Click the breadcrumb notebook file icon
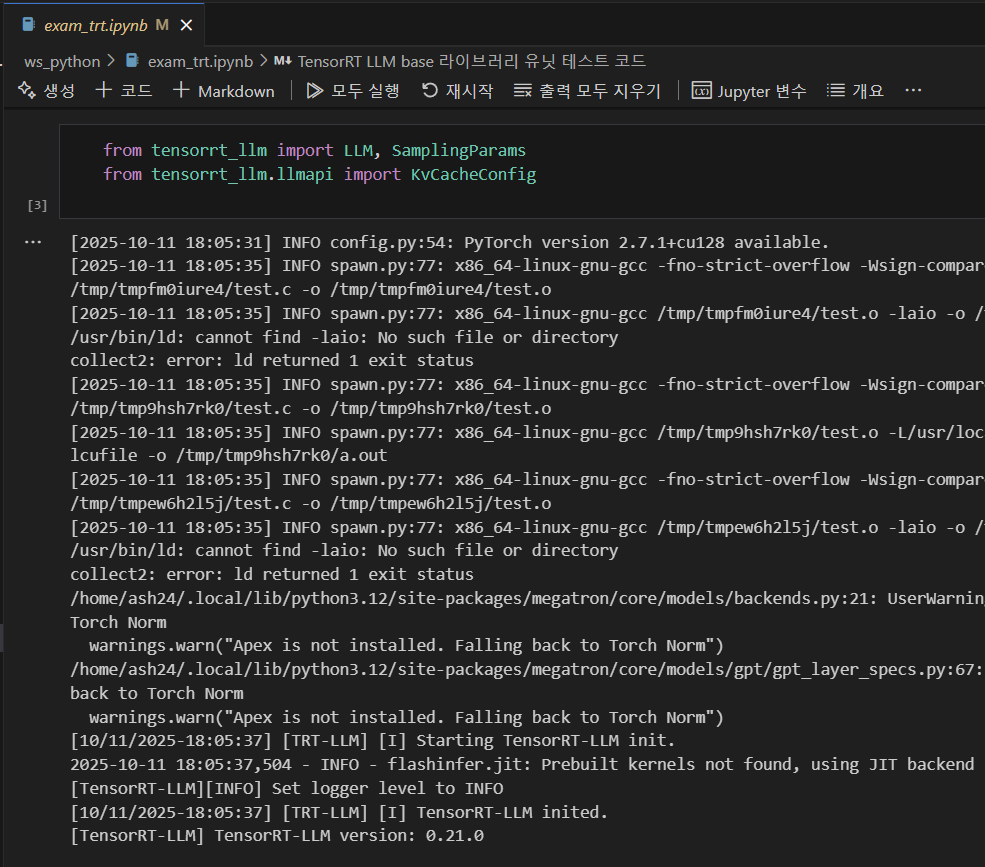The height and width of the screenshot is (867, 985). tap(132, 60)
